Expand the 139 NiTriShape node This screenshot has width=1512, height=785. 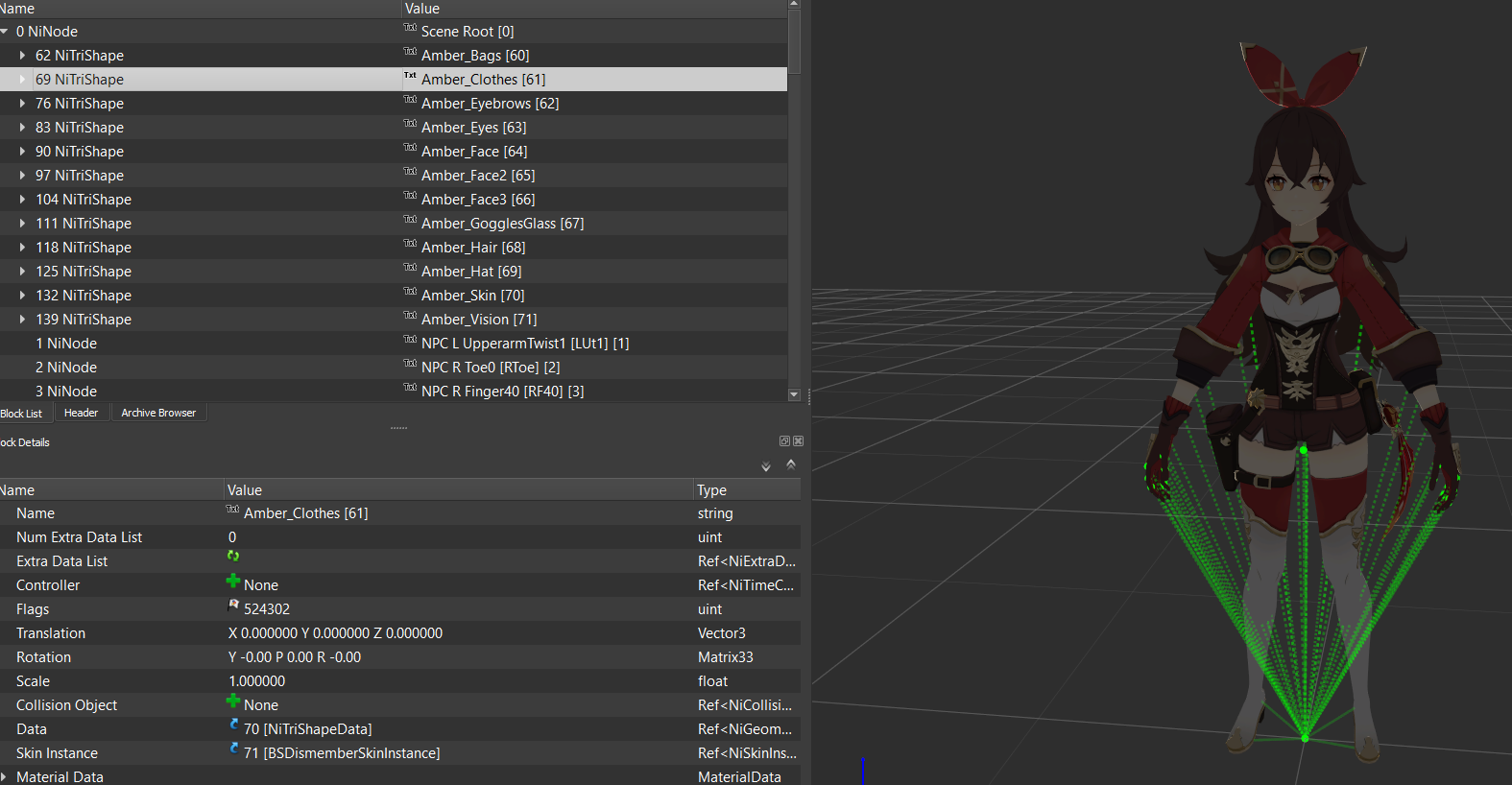22,320
